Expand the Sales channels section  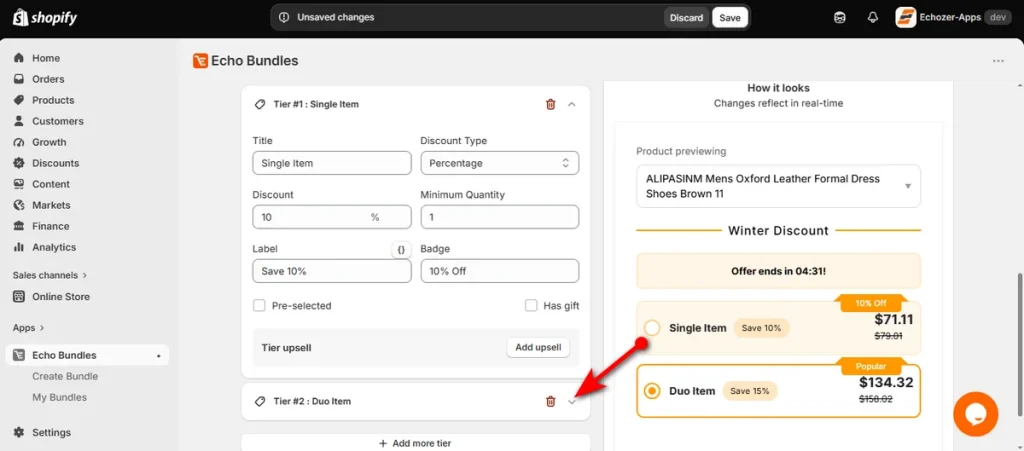pyautogui.click(x=50, y=275)
